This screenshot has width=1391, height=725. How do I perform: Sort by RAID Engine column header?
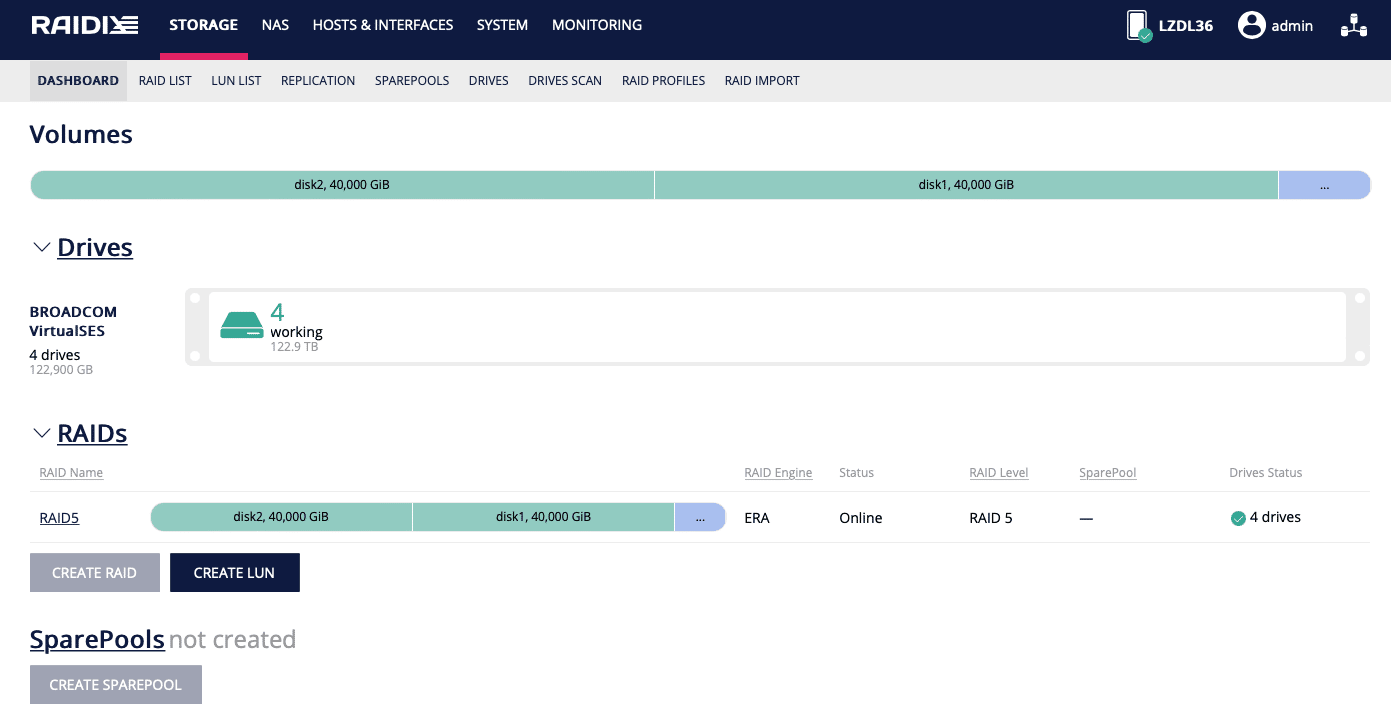point(778,473)
